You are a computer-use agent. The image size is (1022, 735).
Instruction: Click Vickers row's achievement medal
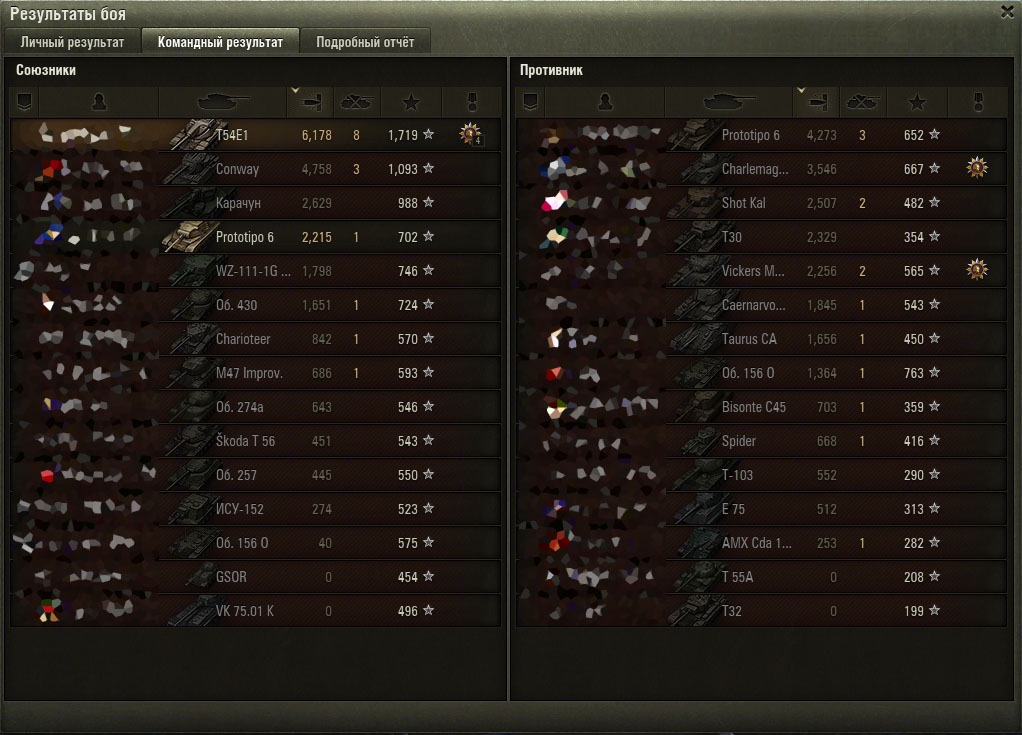click(x=976, y=270)
